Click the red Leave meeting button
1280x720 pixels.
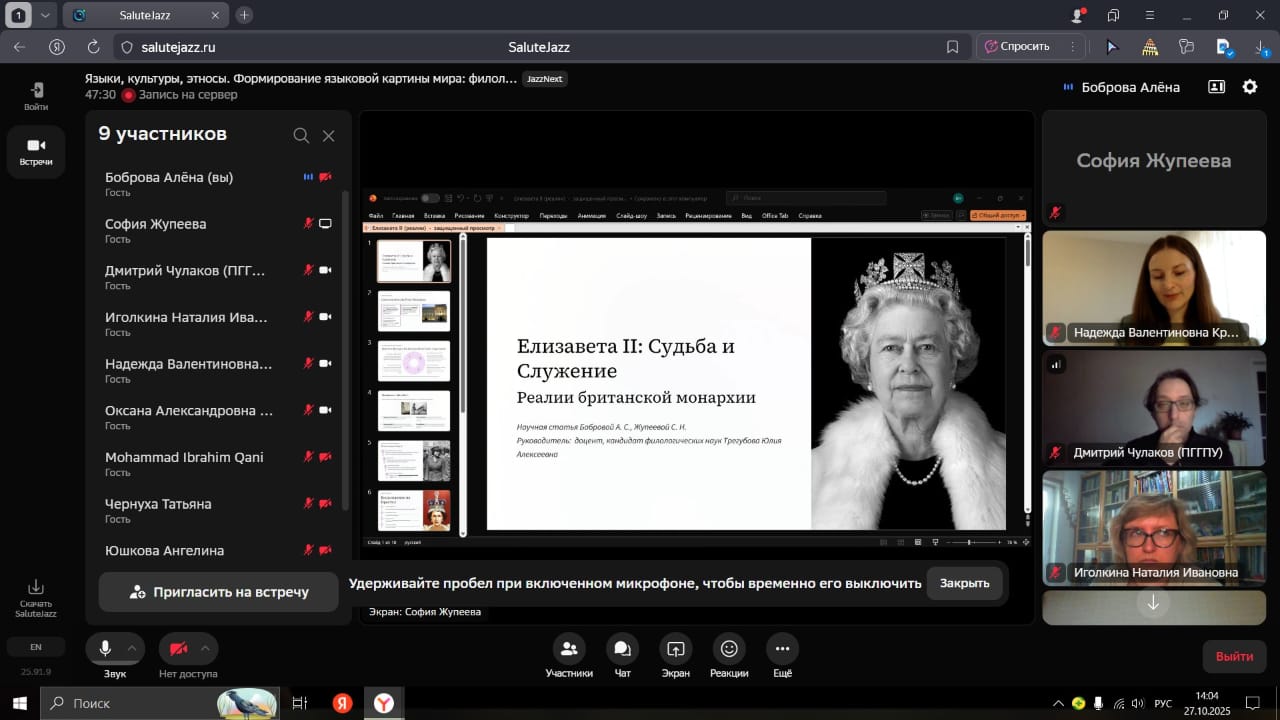tap(1234, 656)
